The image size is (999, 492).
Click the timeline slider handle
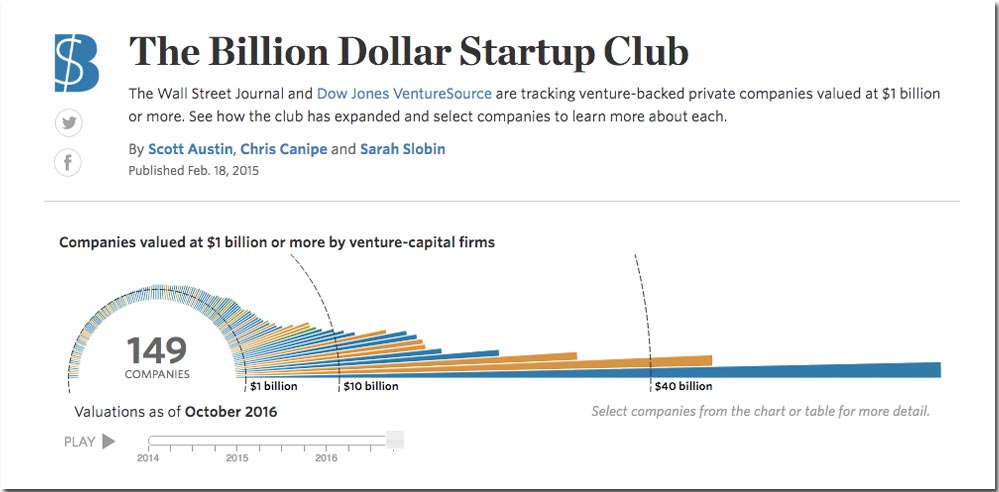click(395, 440)
